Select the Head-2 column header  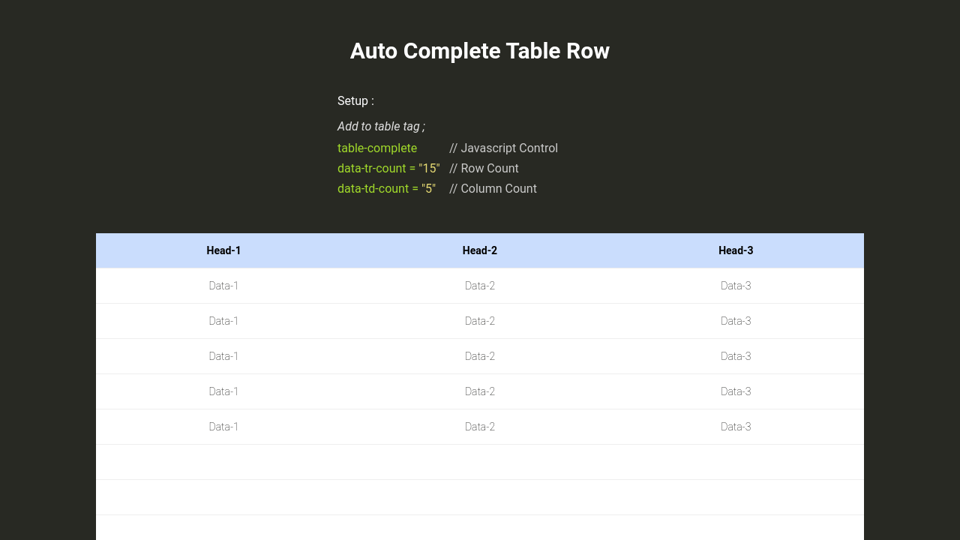tap(479, 251)
